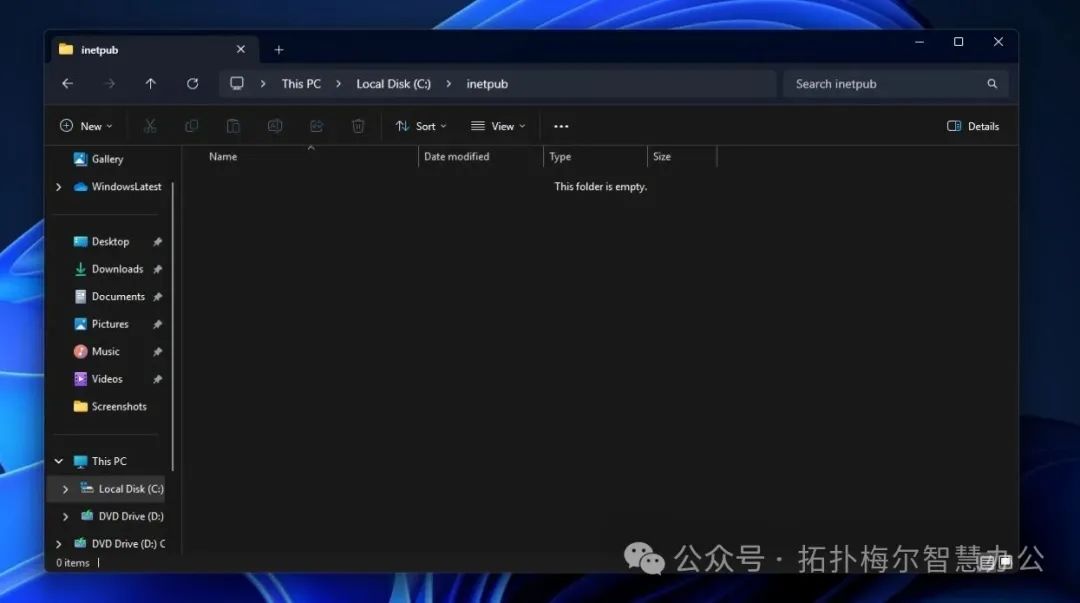Click the Share icon in toolbar
Screen dimensions: 1080x603
click(316, 126)
